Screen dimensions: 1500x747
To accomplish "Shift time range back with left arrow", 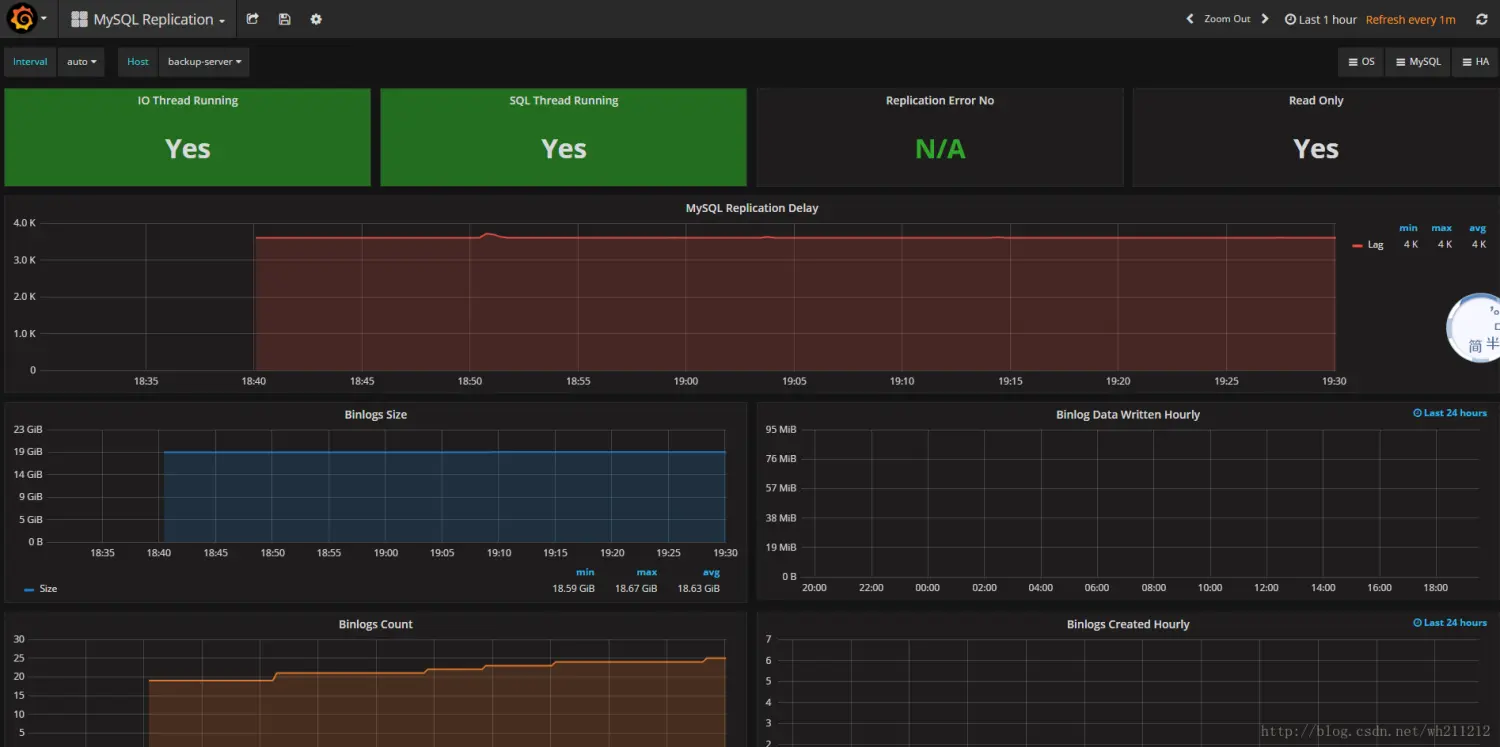I will [x=1189, y=19].
